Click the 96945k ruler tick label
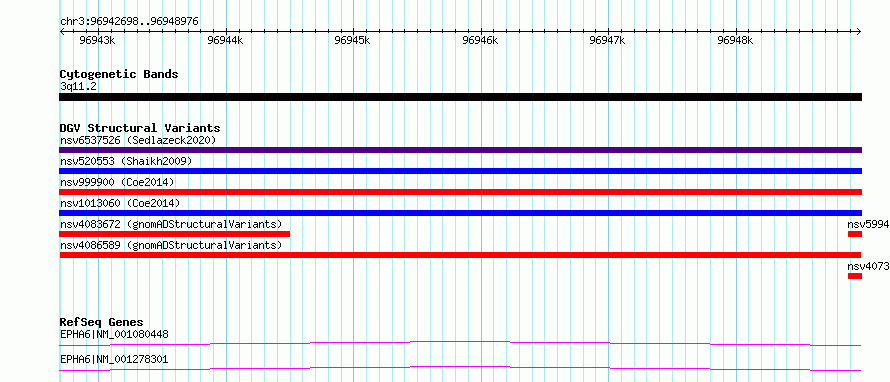Screen dimensions: 890x382 pyautogui.click(x=352, y=40)
